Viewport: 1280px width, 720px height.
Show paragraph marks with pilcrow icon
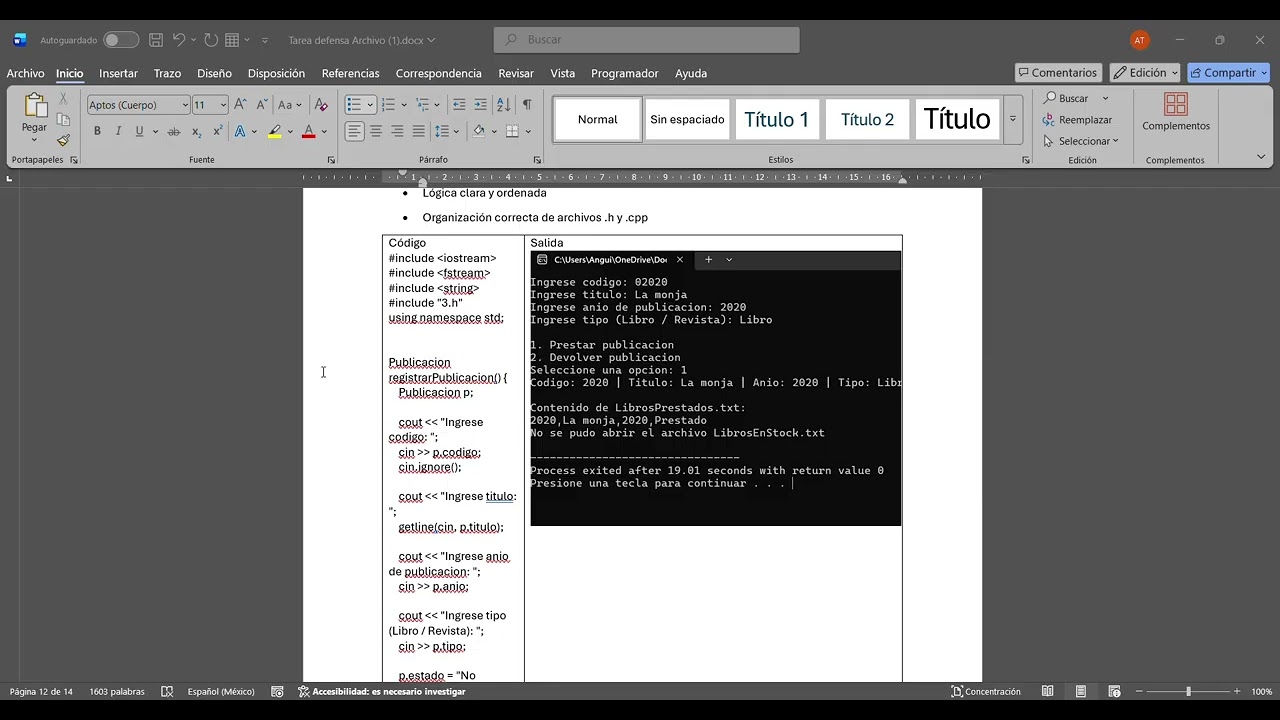[x=527, y=104]
